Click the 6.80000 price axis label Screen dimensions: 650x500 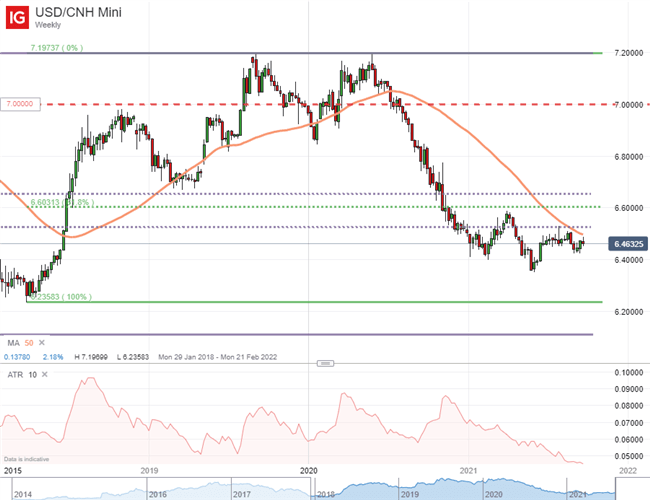click(x=629, y=157)
